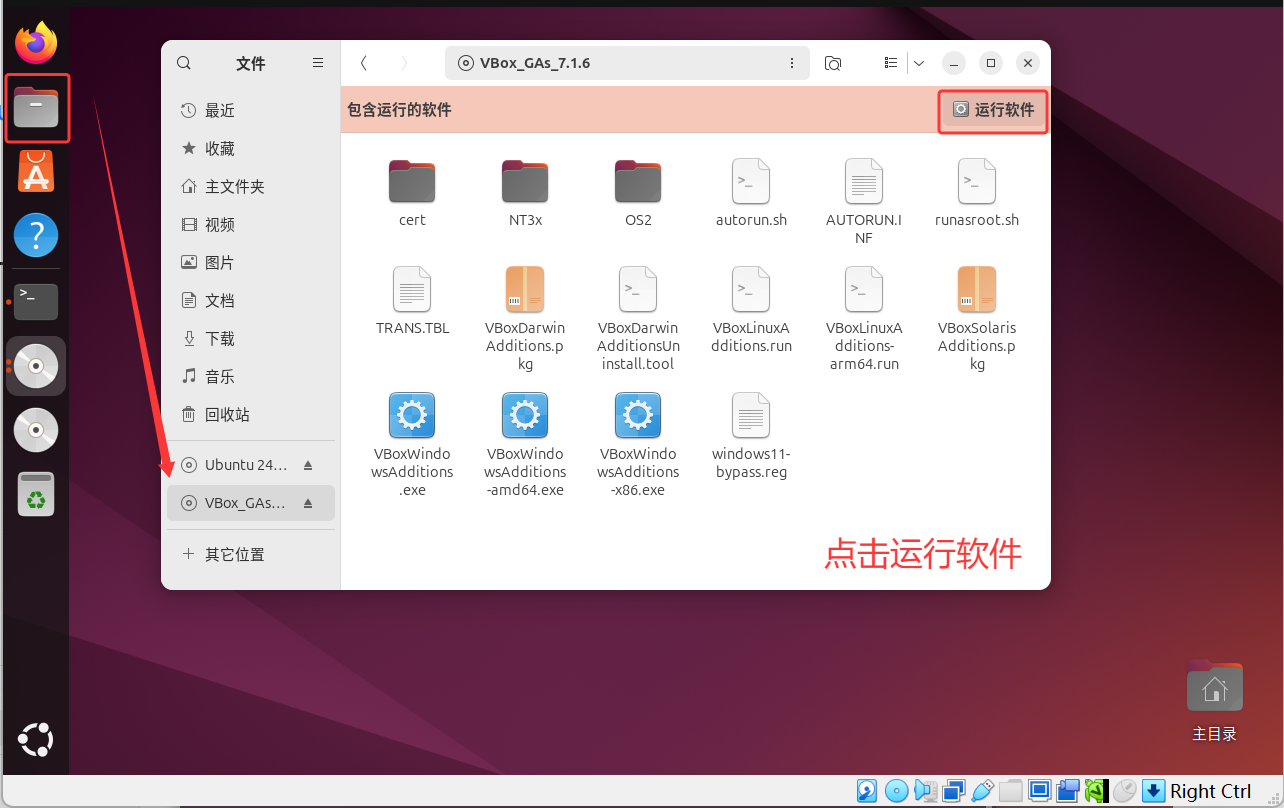The image size is (1284, 808).
Task: Open 图片 folder in the sidebar
Action: [x=250, y=262]
